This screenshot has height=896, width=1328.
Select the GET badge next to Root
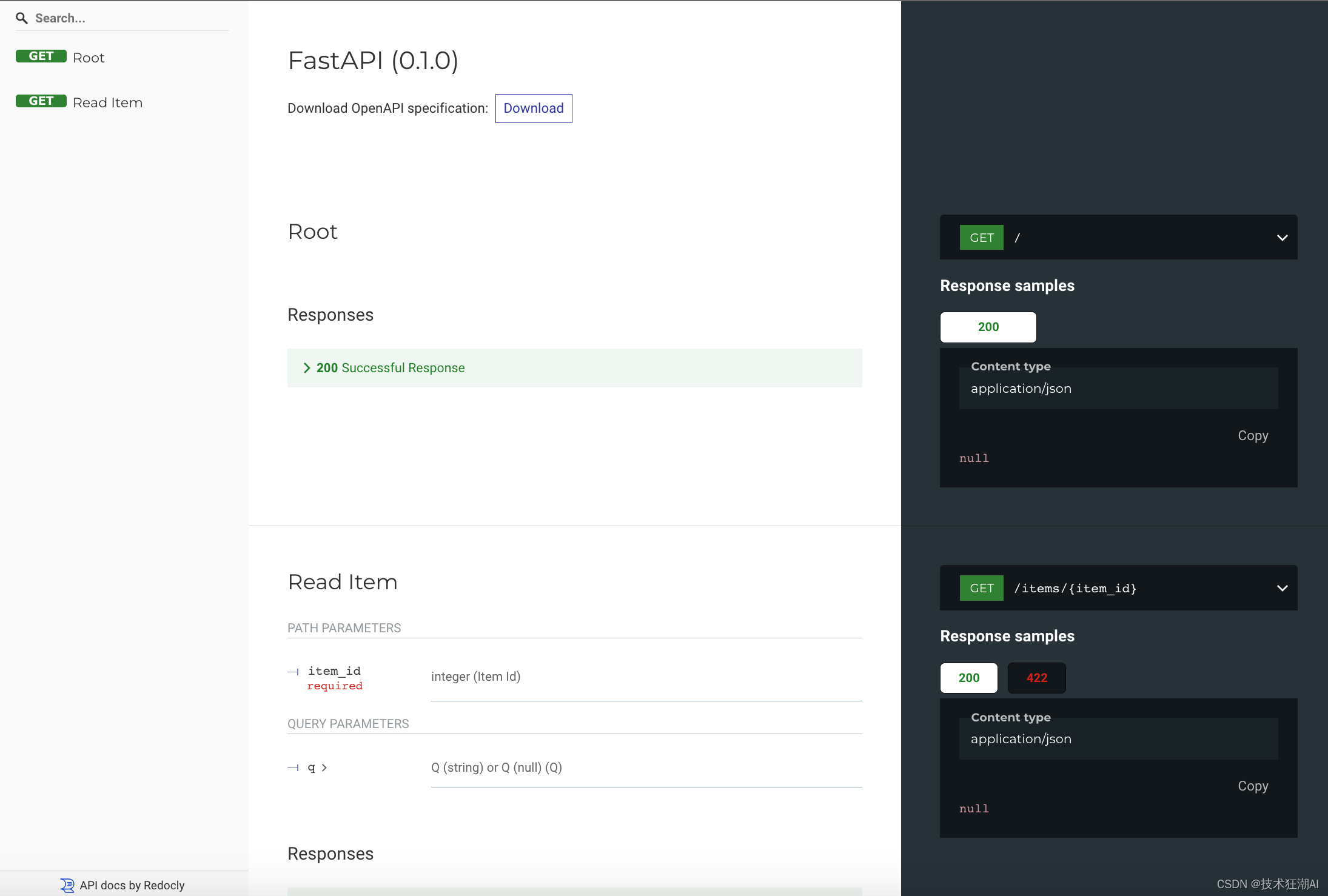[41, 56]
